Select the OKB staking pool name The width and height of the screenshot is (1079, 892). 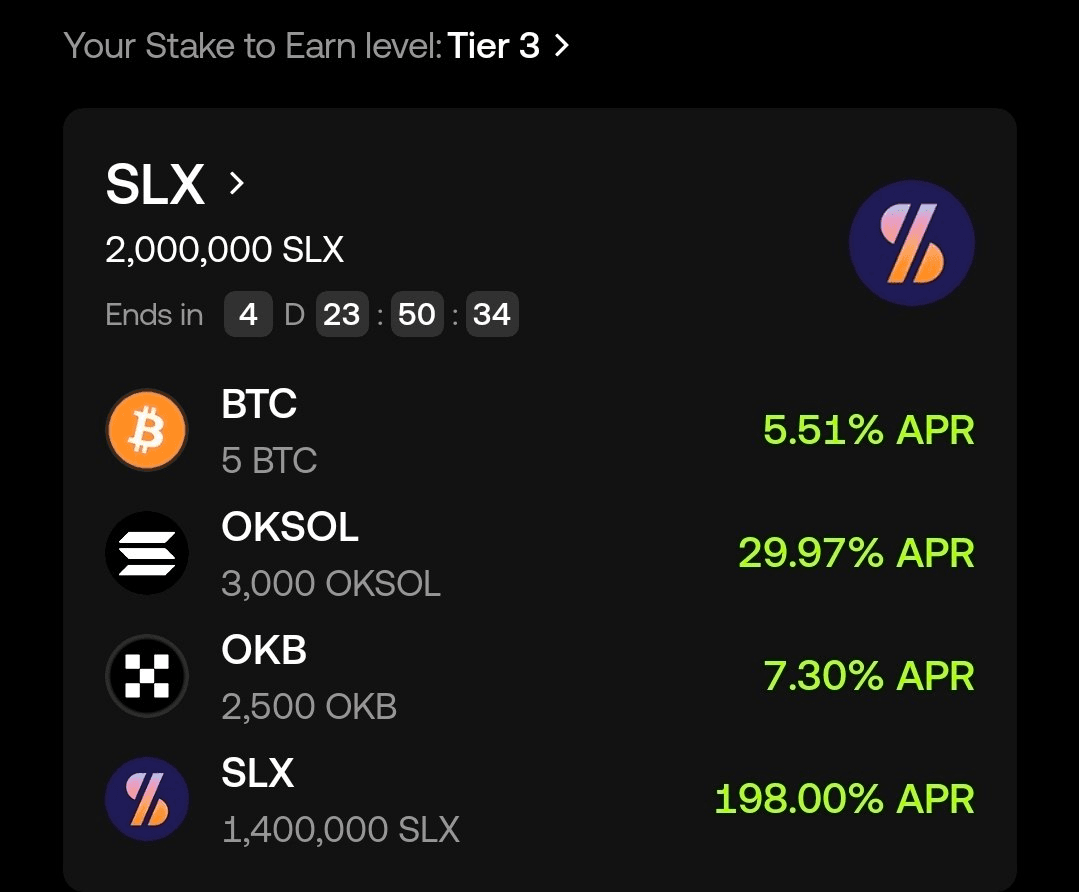click(x=264, y=650)
